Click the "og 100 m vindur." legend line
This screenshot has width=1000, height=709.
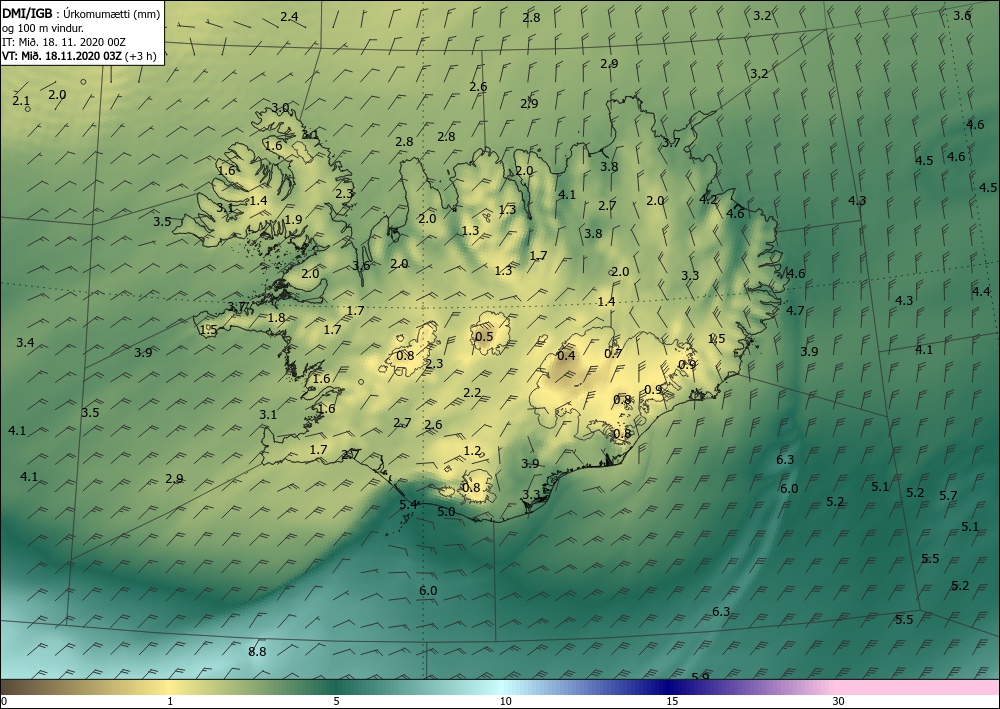point(43,28)
